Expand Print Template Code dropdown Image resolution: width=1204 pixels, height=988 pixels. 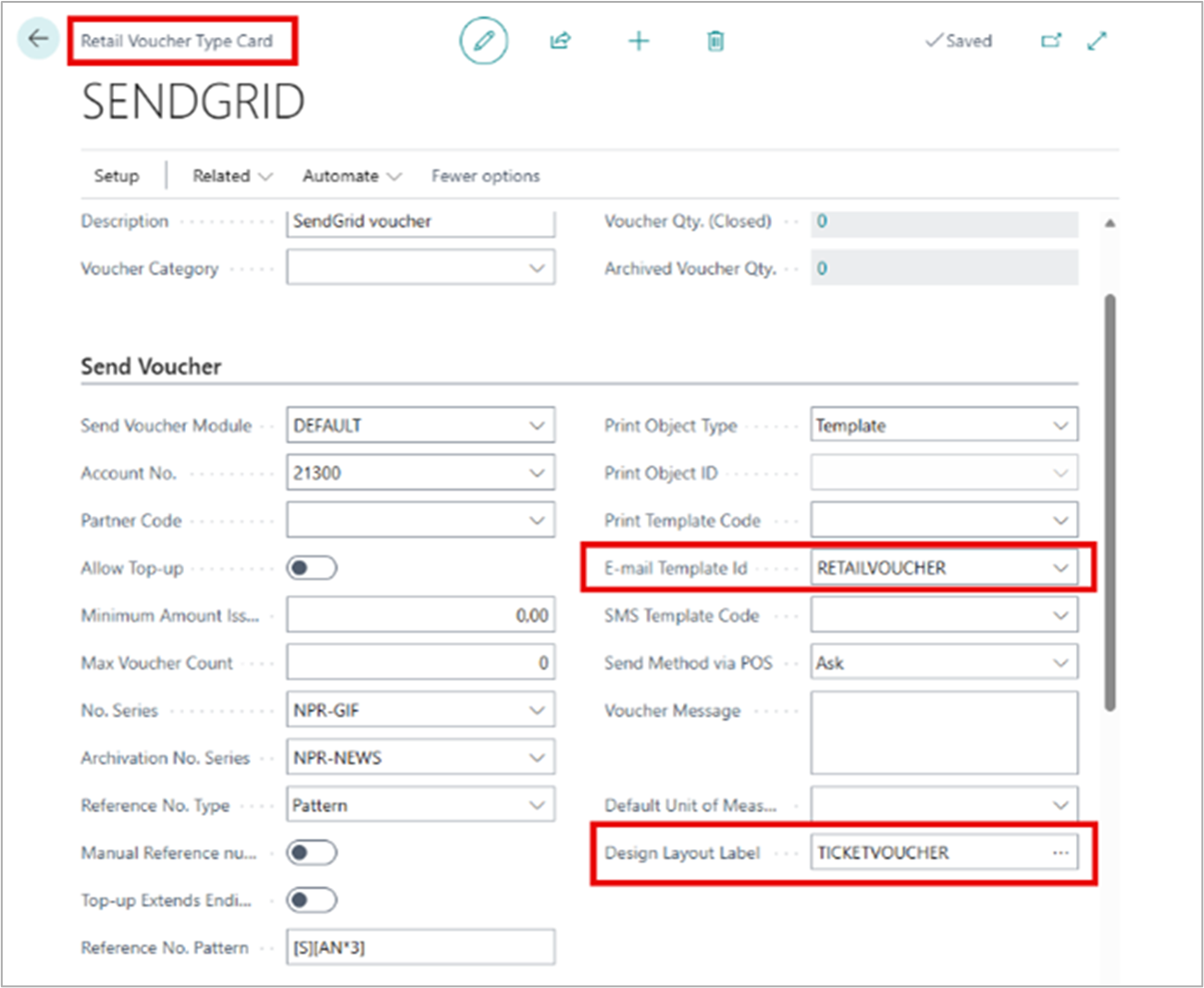(1061, 520)
